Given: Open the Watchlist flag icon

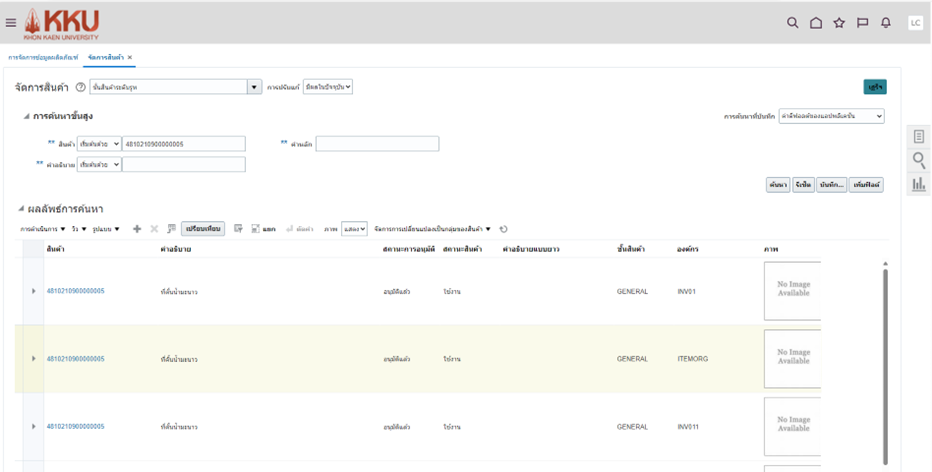Looking at the screenshot, I should click(x=862, y=23).
